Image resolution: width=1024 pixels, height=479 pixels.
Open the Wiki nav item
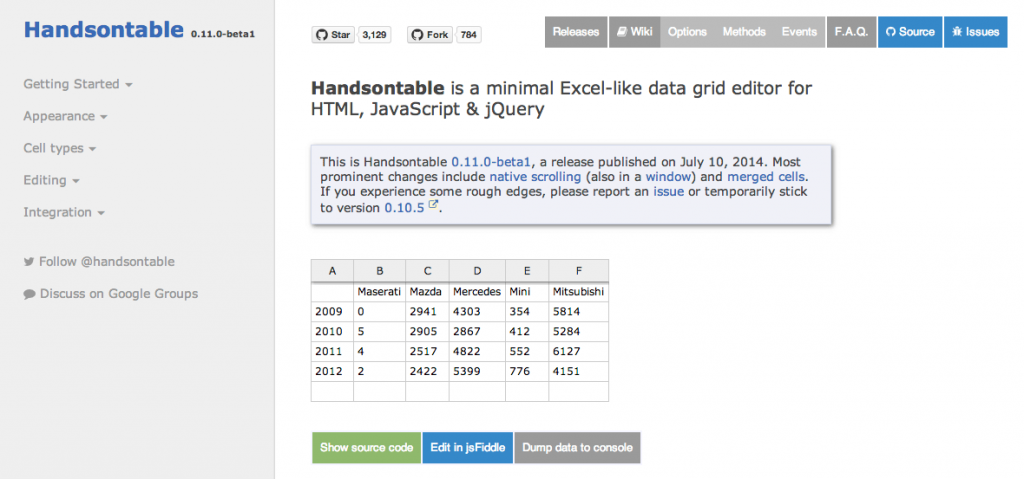[x=635, y=32]
